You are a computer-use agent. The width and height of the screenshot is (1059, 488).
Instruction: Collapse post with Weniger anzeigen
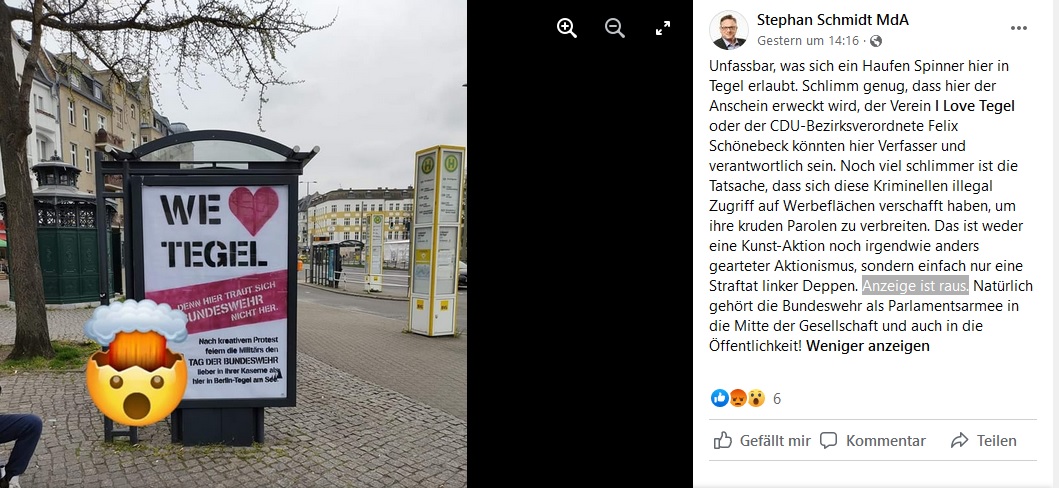[868, 346]
